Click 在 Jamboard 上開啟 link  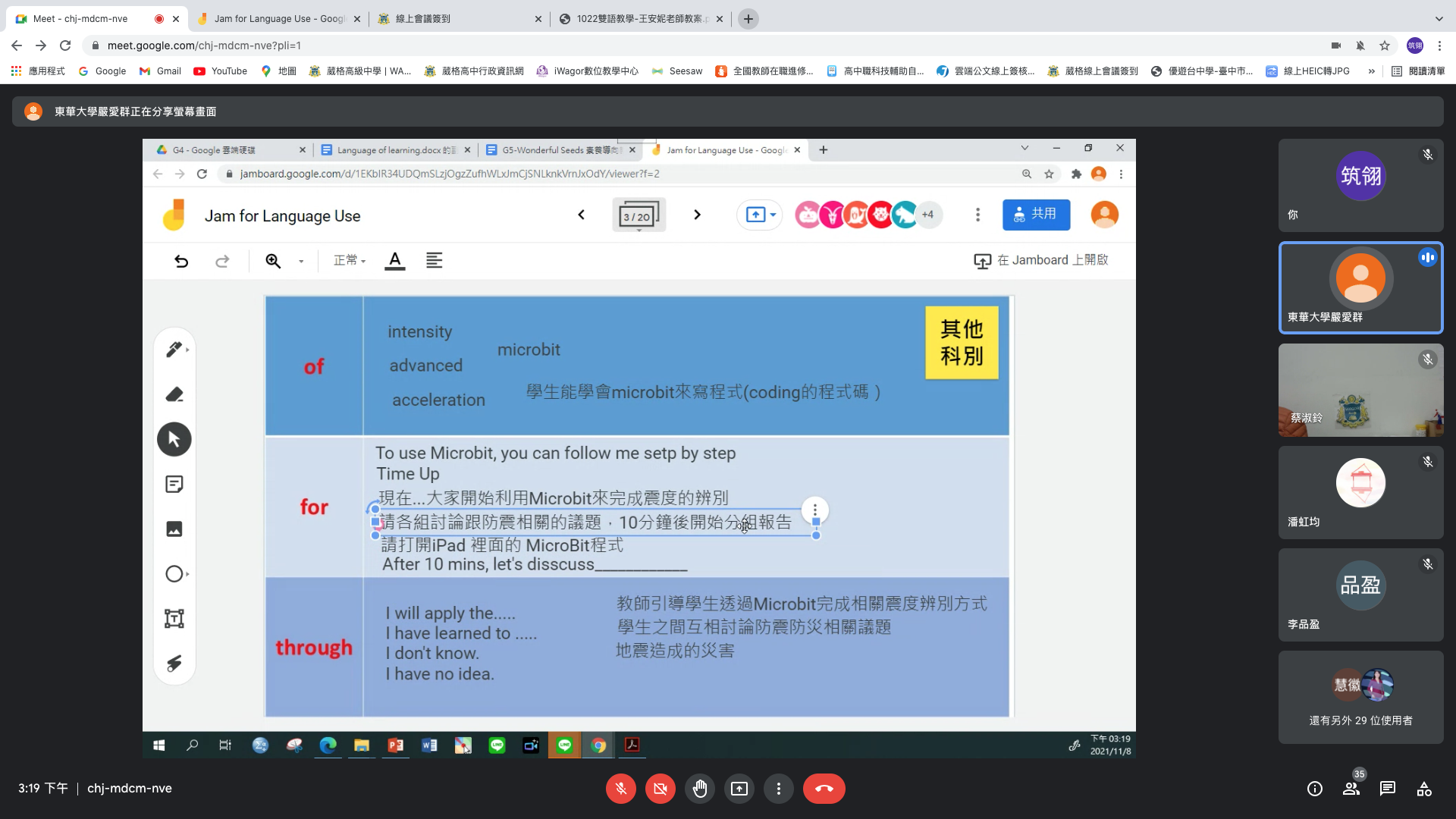click(1041, 260)
